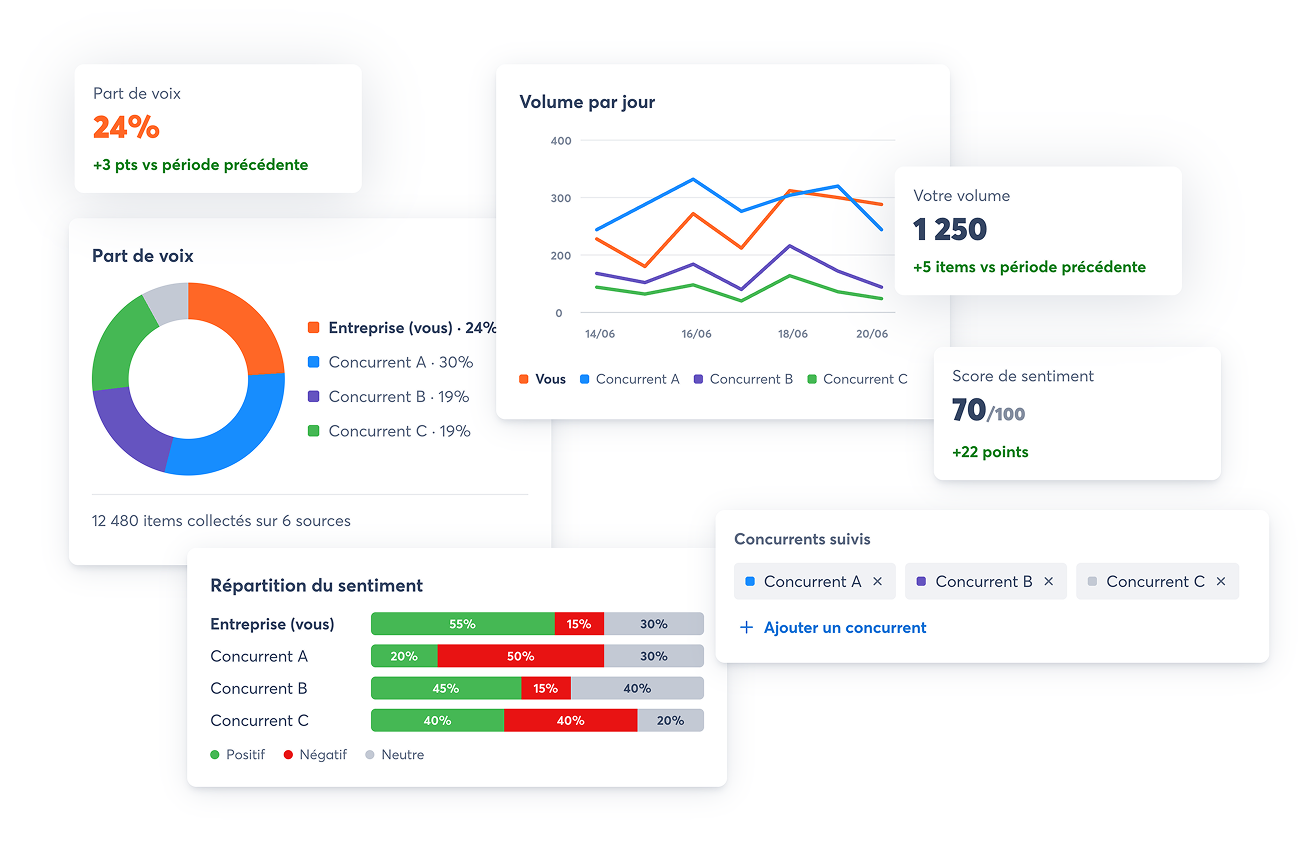
Task: Click +3 pts vs période précédente text
Action: pos(201,165)
